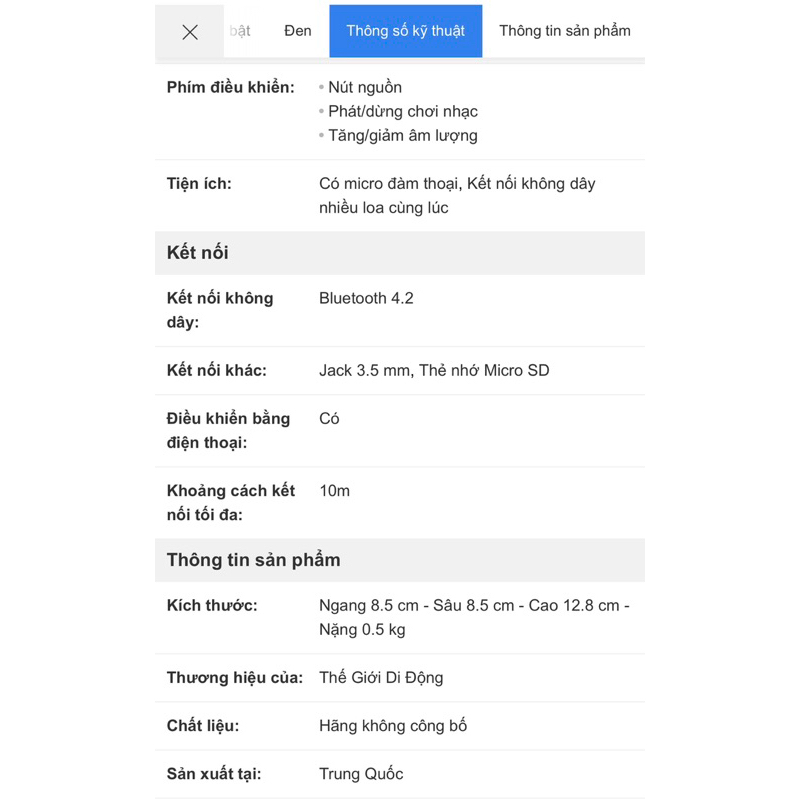This screenshot has width=800, height=800.
Task: Click the Kích thước row label
Action: coord(212,606)
